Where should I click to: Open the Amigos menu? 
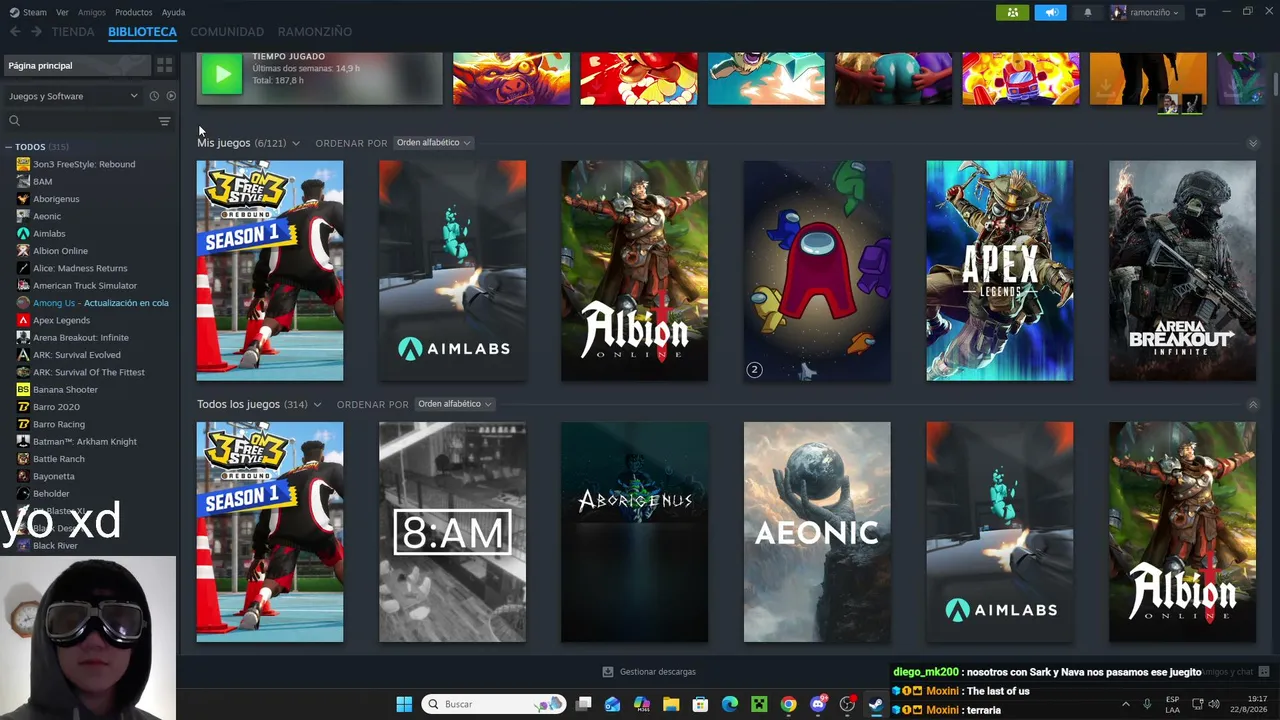click(92, 12)
